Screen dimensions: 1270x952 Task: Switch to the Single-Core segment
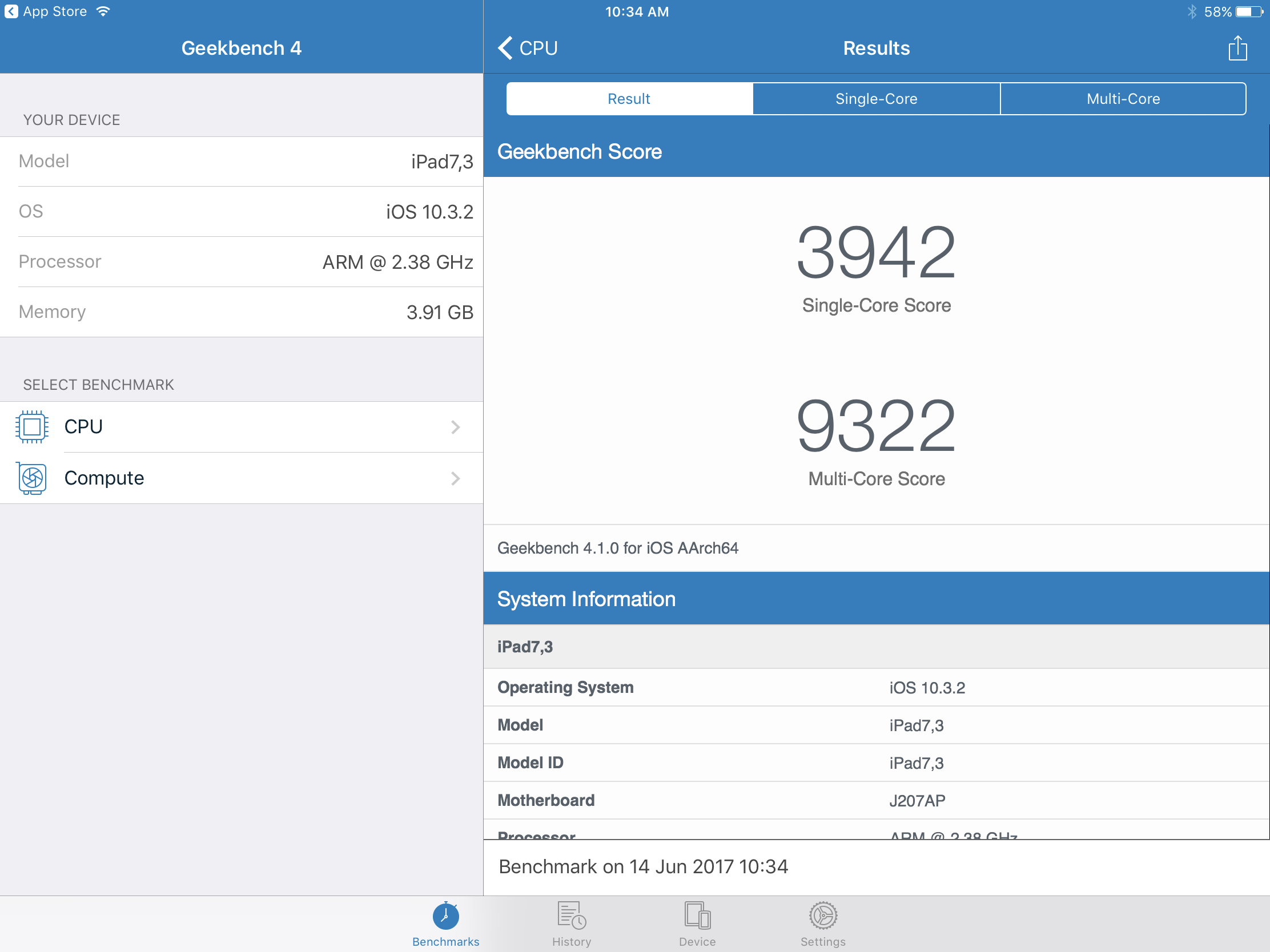pyautogui.click(x=876, y=99)
